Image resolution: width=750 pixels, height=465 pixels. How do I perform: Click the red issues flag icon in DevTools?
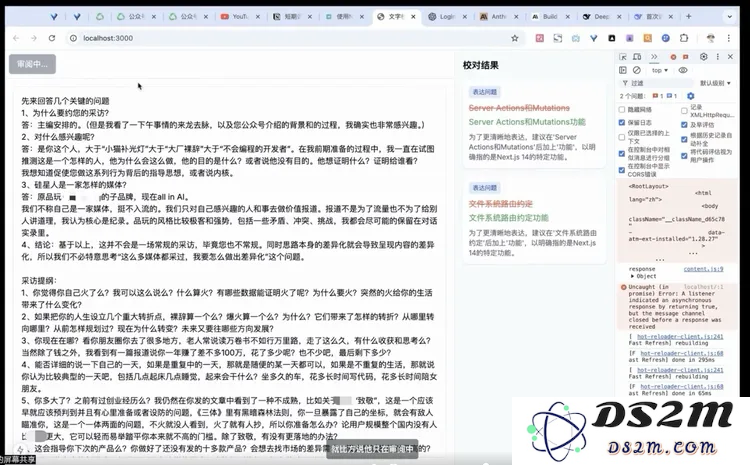pyautogui.click(x=685, y=57)
